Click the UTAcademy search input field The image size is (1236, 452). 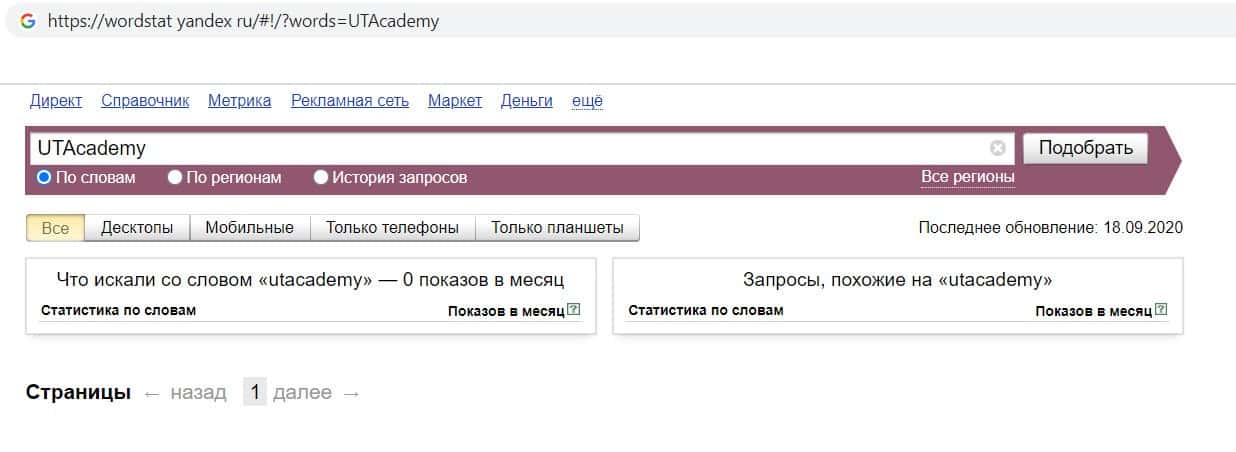(500, 148)
